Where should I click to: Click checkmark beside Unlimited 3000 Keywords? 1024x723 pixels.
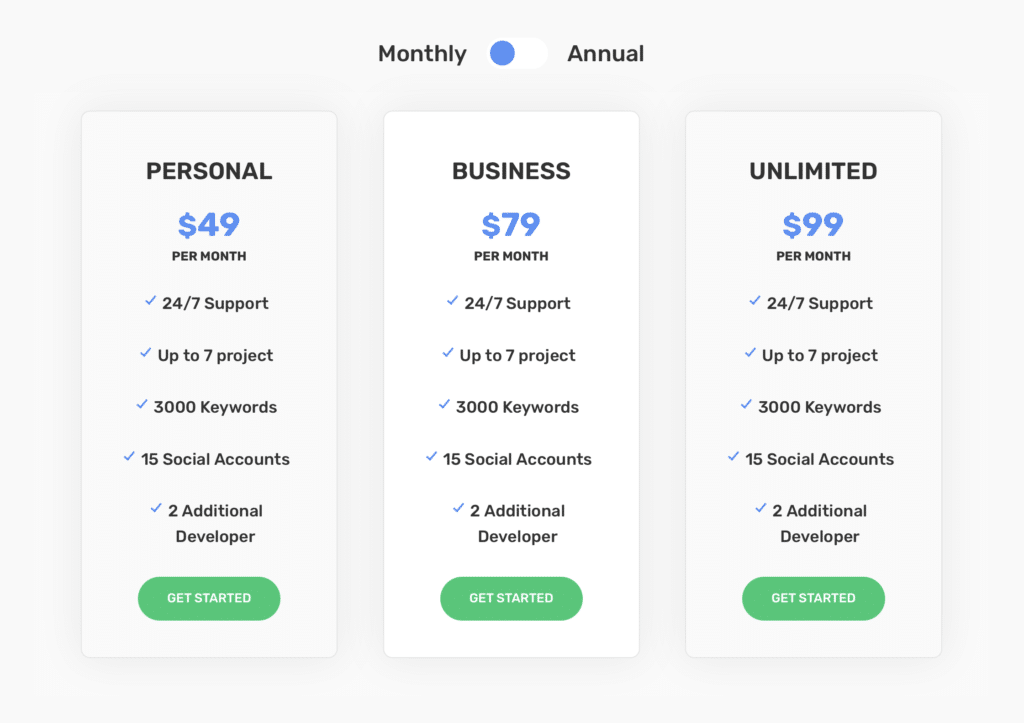click(746, 404)
